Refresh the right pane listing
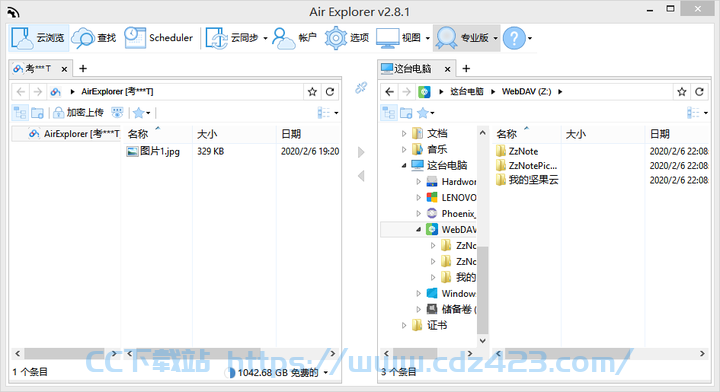This screenshot has width=720, height=392. 699,92
